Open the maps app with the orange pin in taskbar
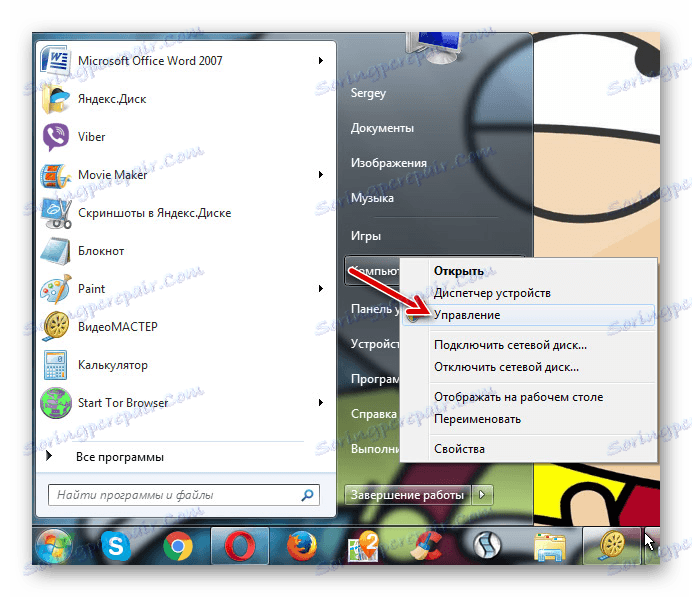Image resolution: width=692 pixels, height=597 pixels. (x=363, y=546)
